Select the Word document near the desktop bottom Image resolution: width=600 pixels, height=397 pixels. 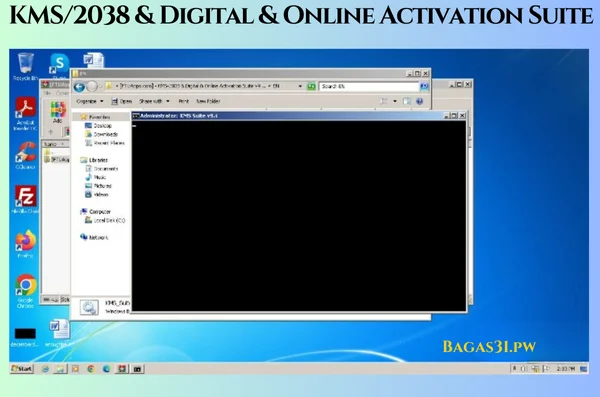click(59, 333)
